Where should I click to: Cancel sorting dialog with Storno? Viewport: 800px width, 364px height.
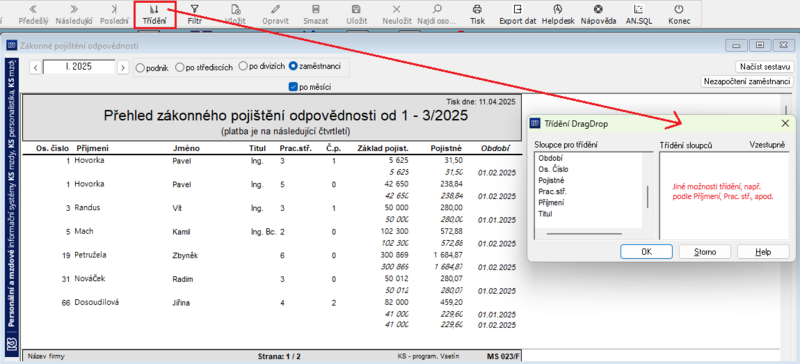coord(705,252)
